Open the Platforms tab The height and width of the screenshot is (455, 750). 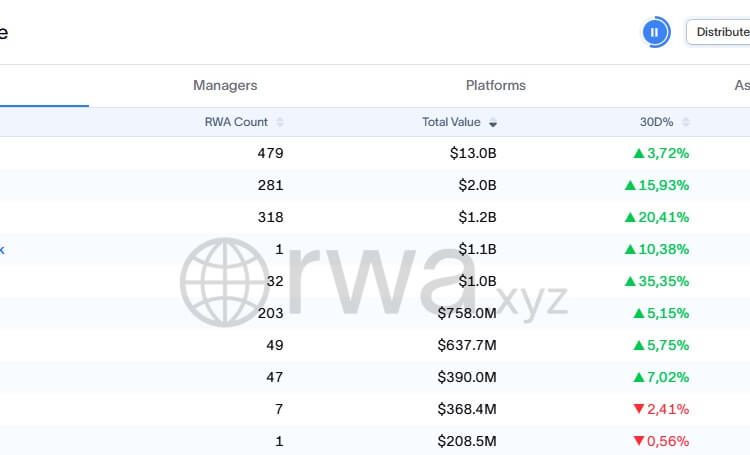(495, 86)
